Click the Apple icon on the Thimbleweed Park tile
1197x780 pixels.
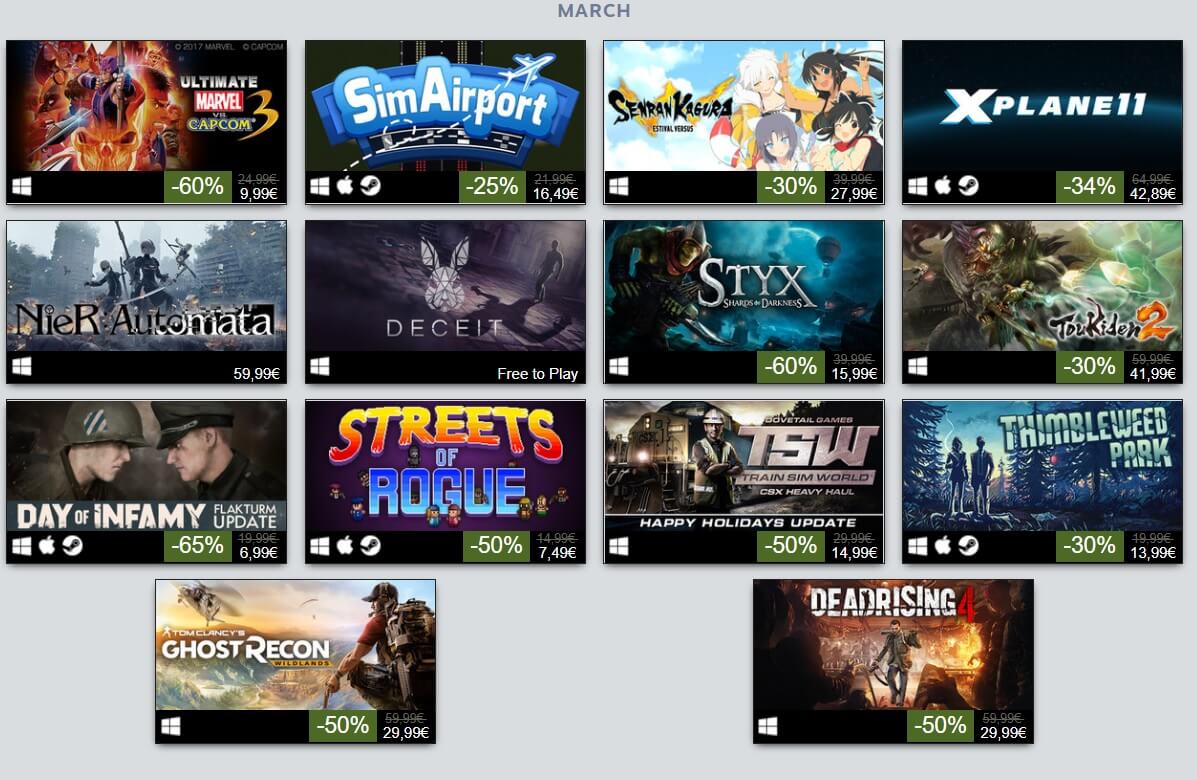point(943,545)
